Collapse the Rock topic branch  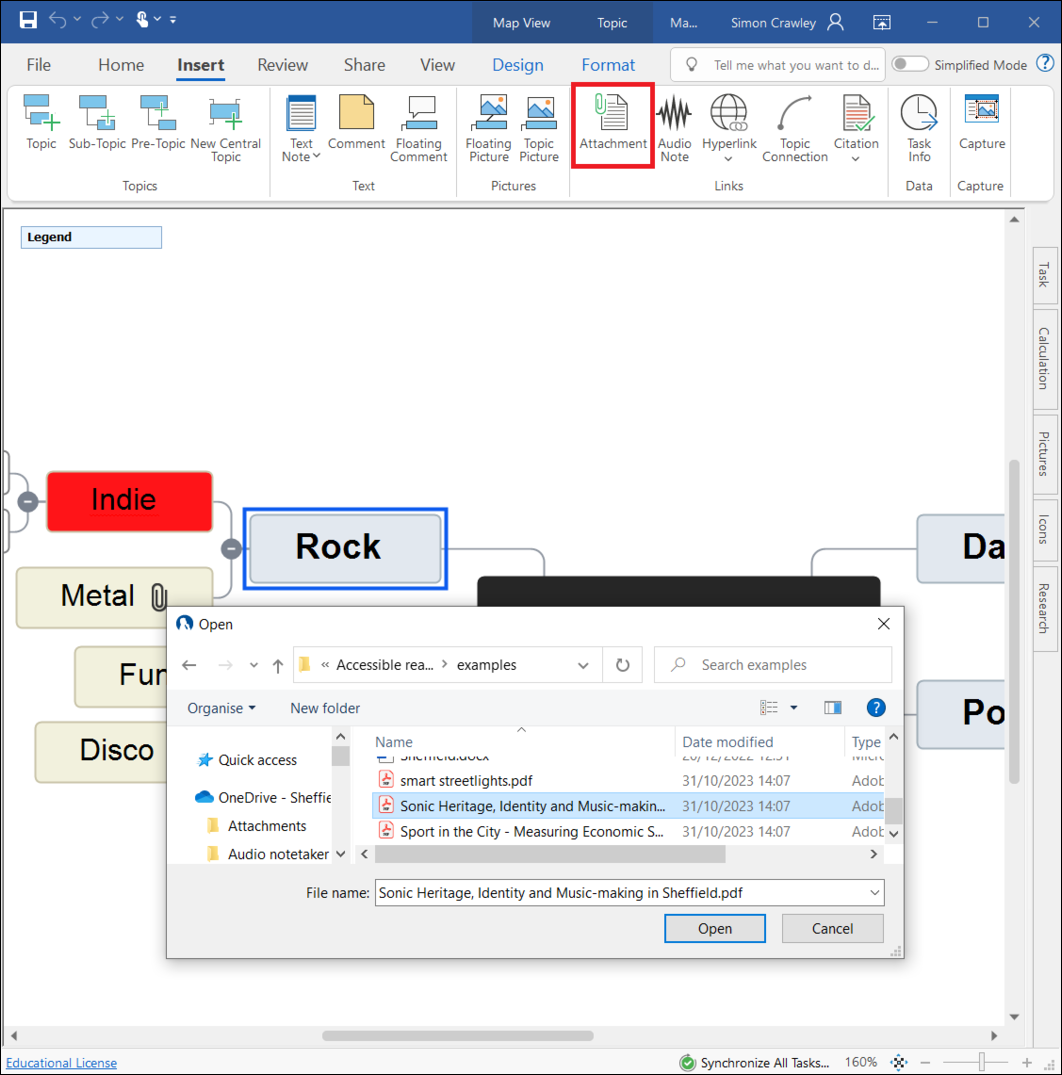coord(231,548)
